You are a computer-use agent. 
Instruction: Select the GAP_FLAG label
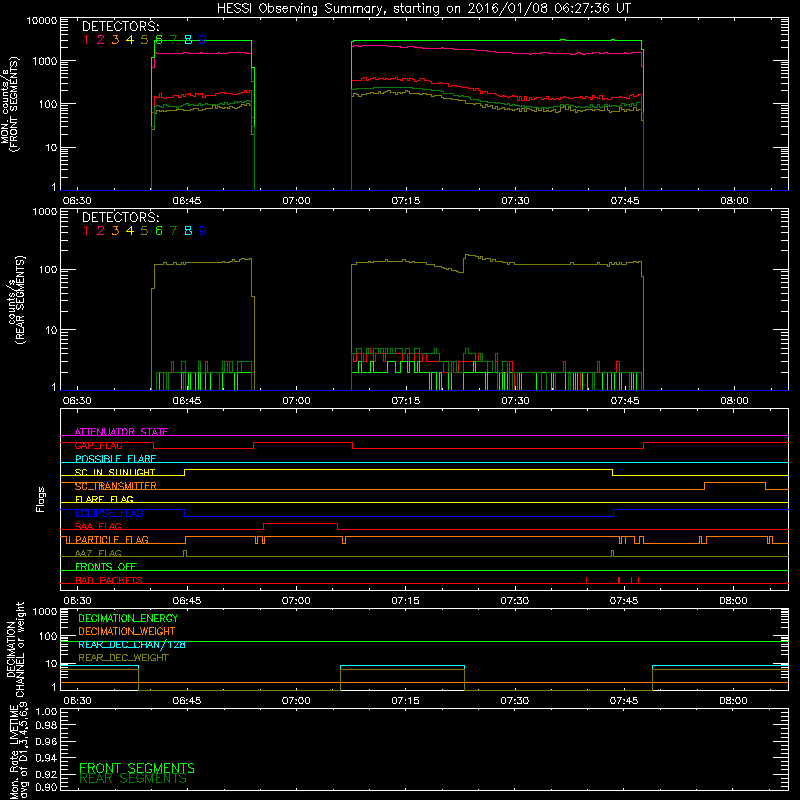click(98, 445)
